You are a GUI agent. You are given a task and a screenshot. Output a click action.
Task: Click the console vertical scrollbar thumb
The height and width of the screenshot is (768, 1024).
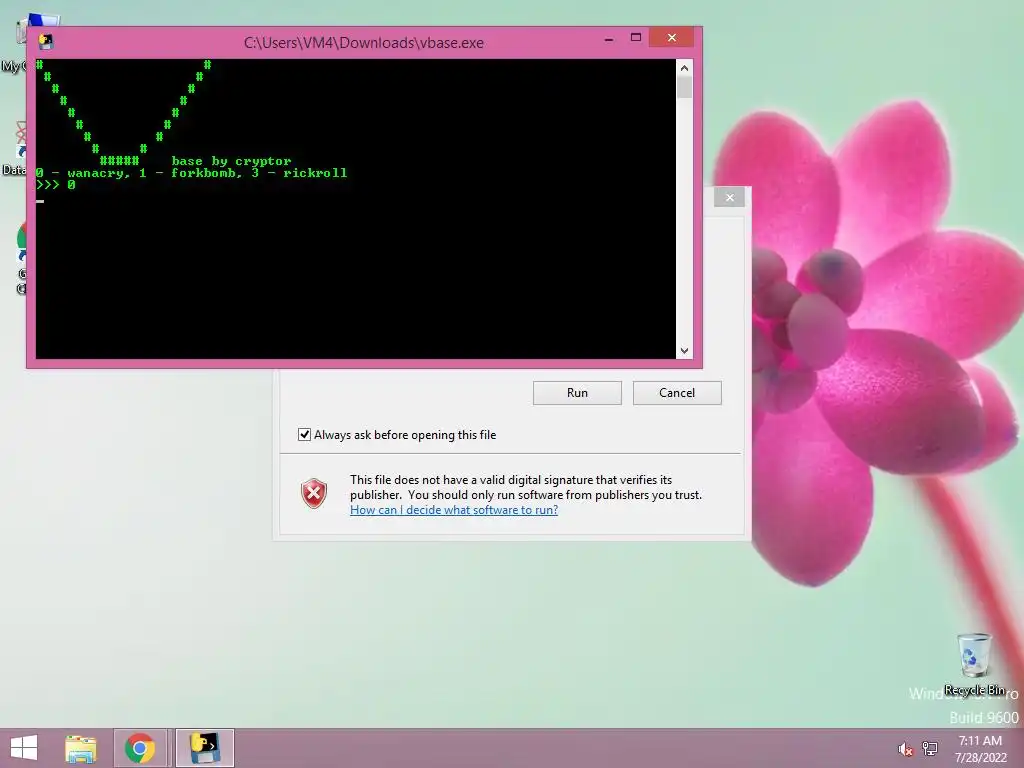click(x=684, y=88)
